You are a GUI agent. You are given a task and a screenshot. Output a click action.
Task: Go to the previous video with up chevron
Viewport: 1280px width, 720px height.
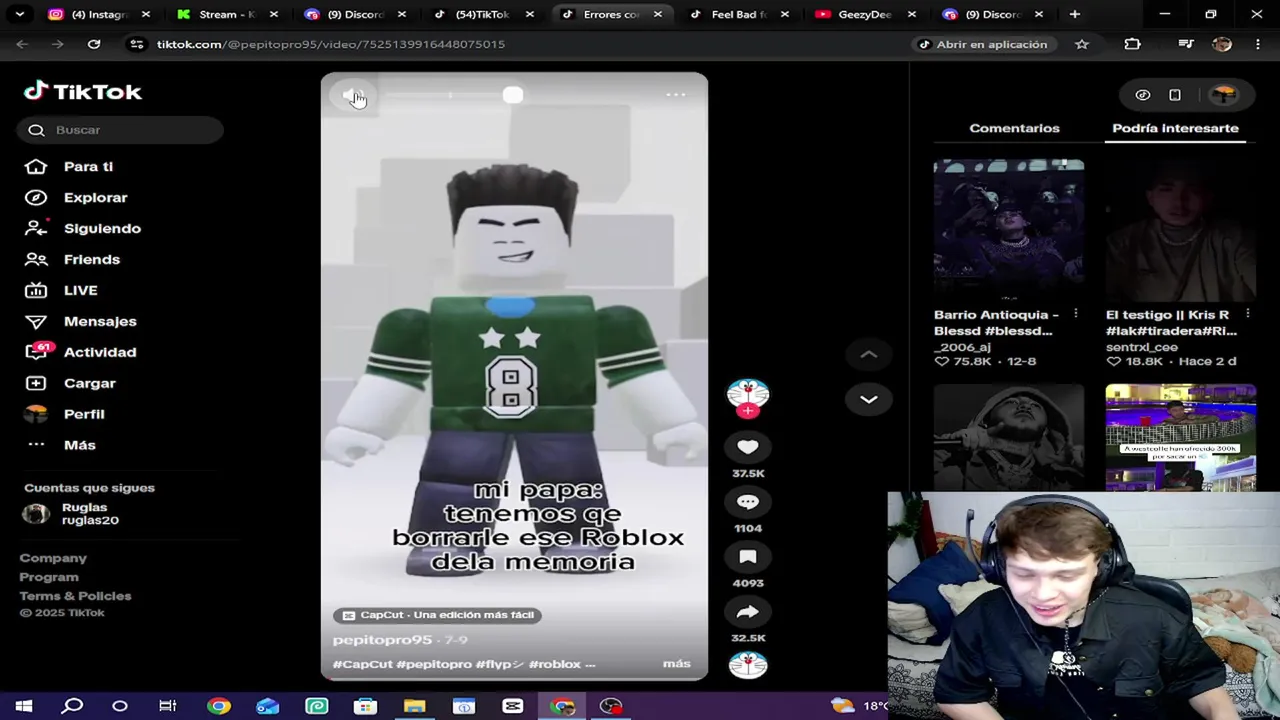(x=869, y=354)
